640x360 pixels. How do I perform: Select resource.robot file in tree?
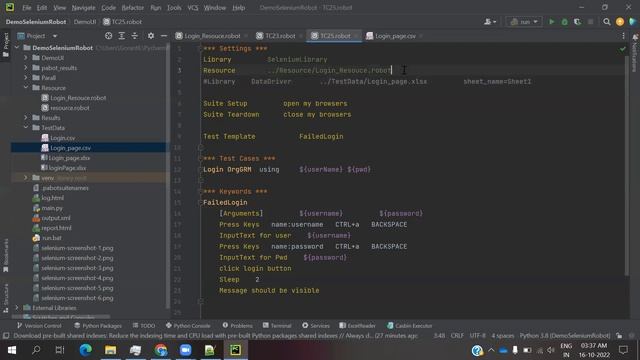(69, 108)
